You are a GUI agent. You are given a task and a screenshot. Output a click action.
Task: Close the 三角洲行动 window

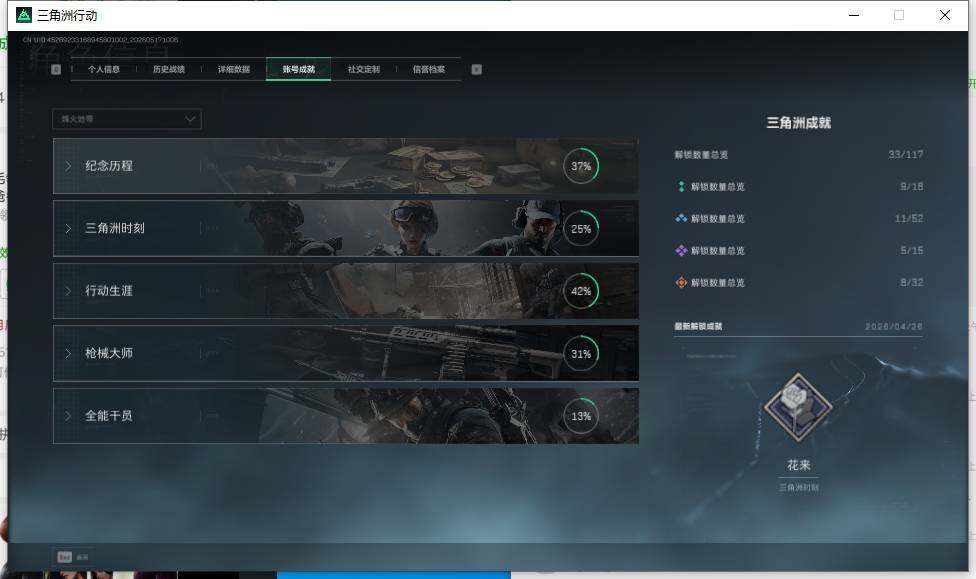click(945, 15)
